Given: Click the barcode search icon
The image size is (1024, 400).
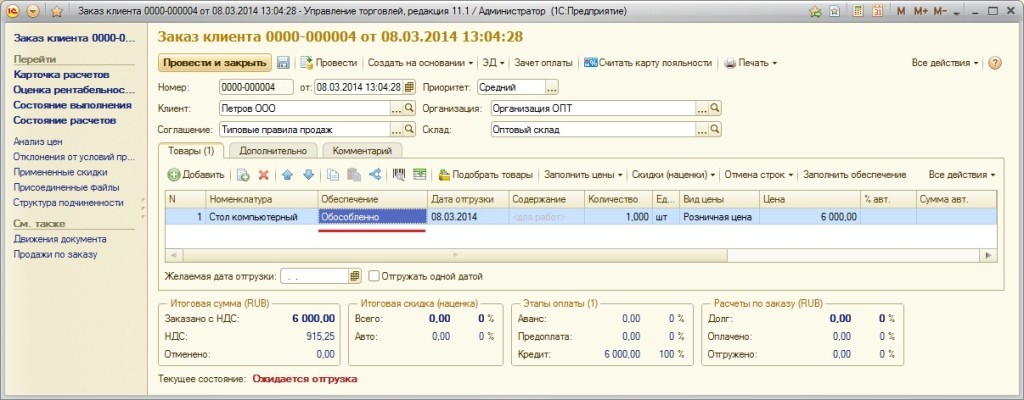Looking at the screenshot, I should tap(398, 175).
